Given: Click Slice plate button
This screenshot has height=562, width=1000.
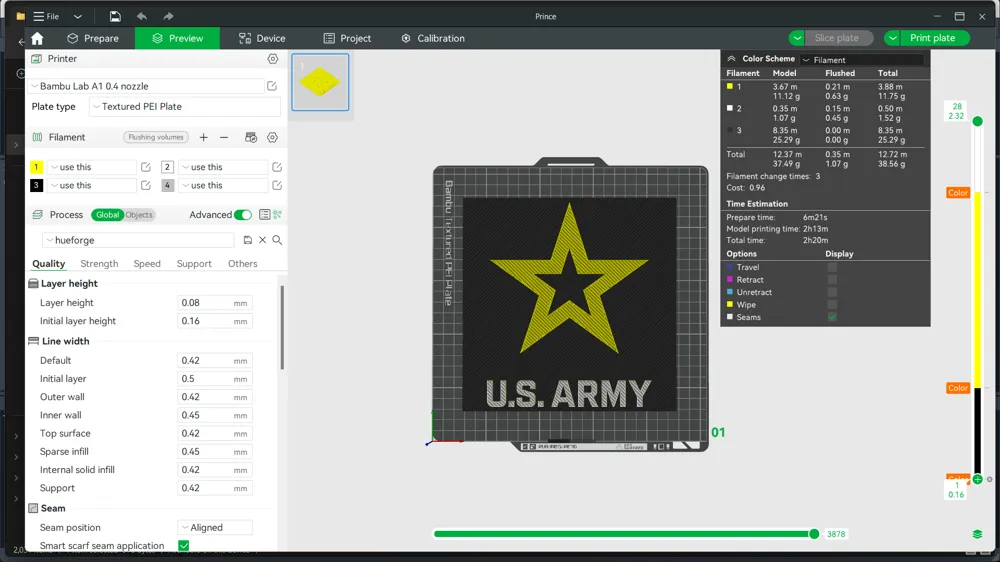Looking at the screenshot, I should point(837,38).
